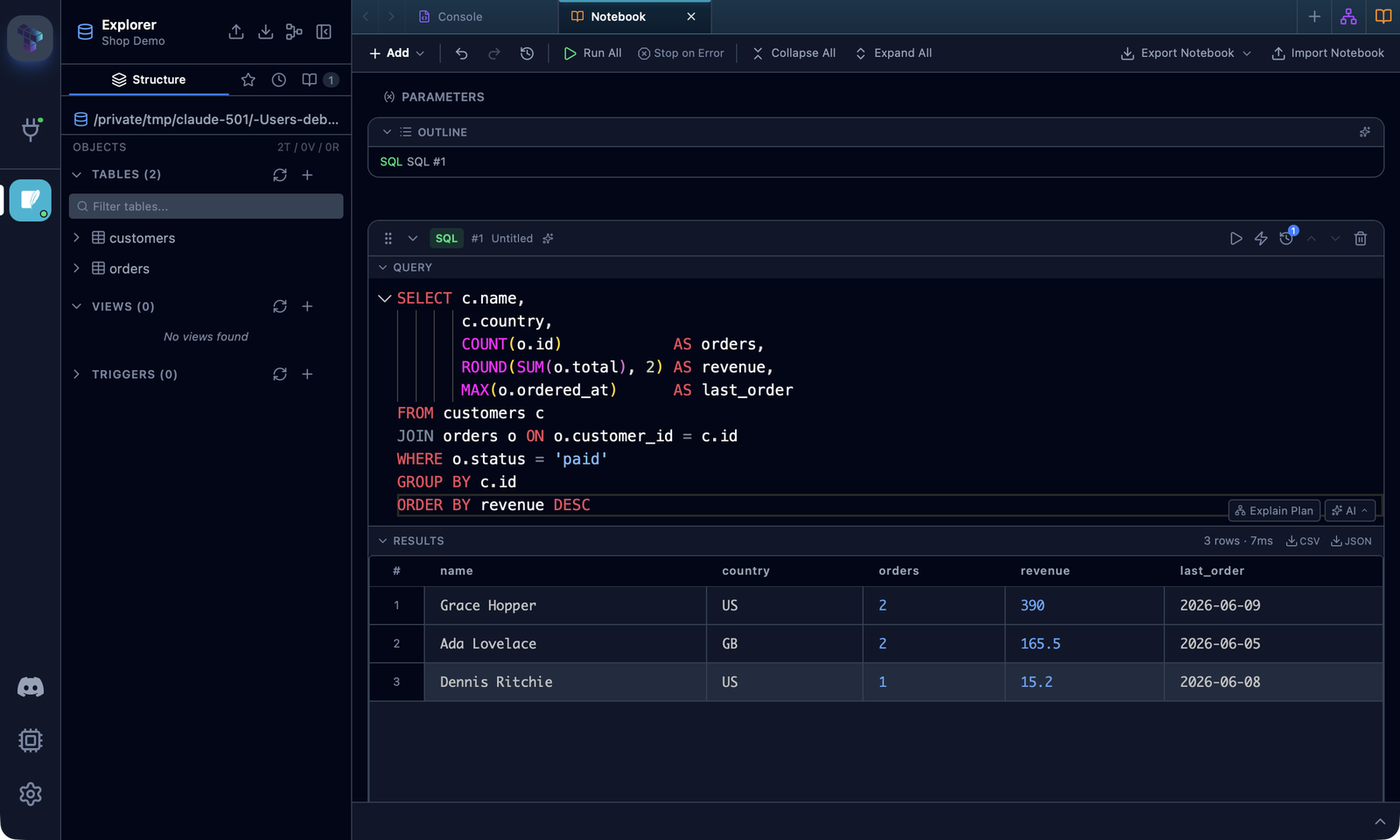Open the PARAMETERS section header
The width and height of the screenshot is (1400, 840).
point(434,97)
